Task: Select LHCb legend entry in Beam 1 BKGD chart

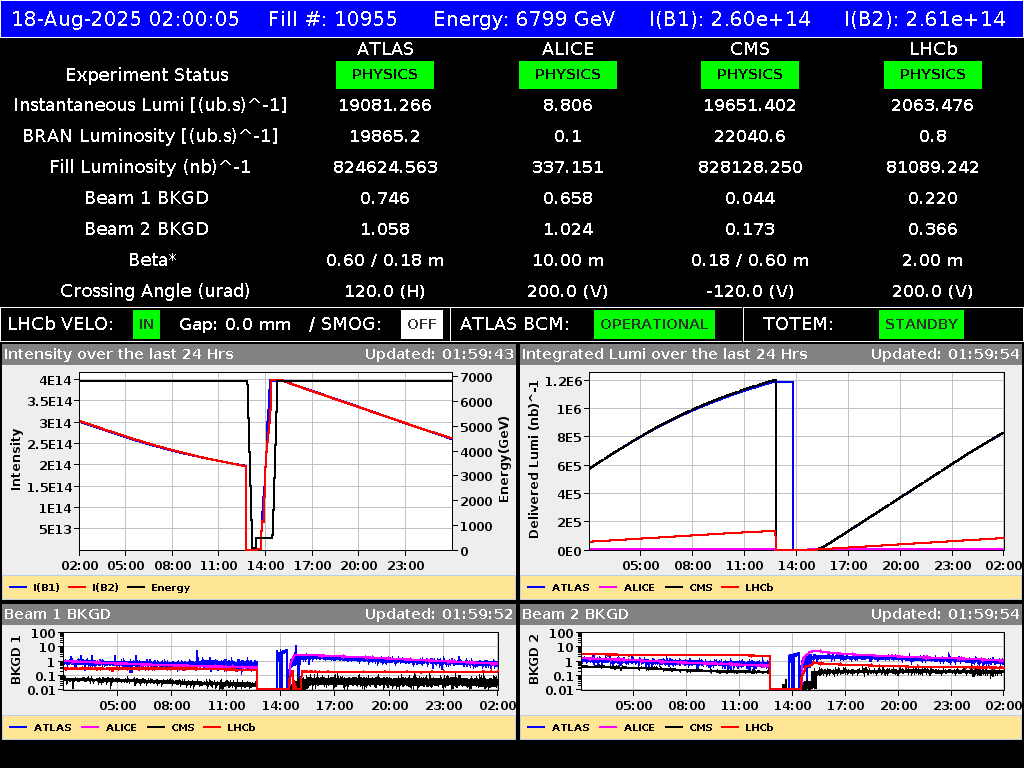Action: (229, 727)
